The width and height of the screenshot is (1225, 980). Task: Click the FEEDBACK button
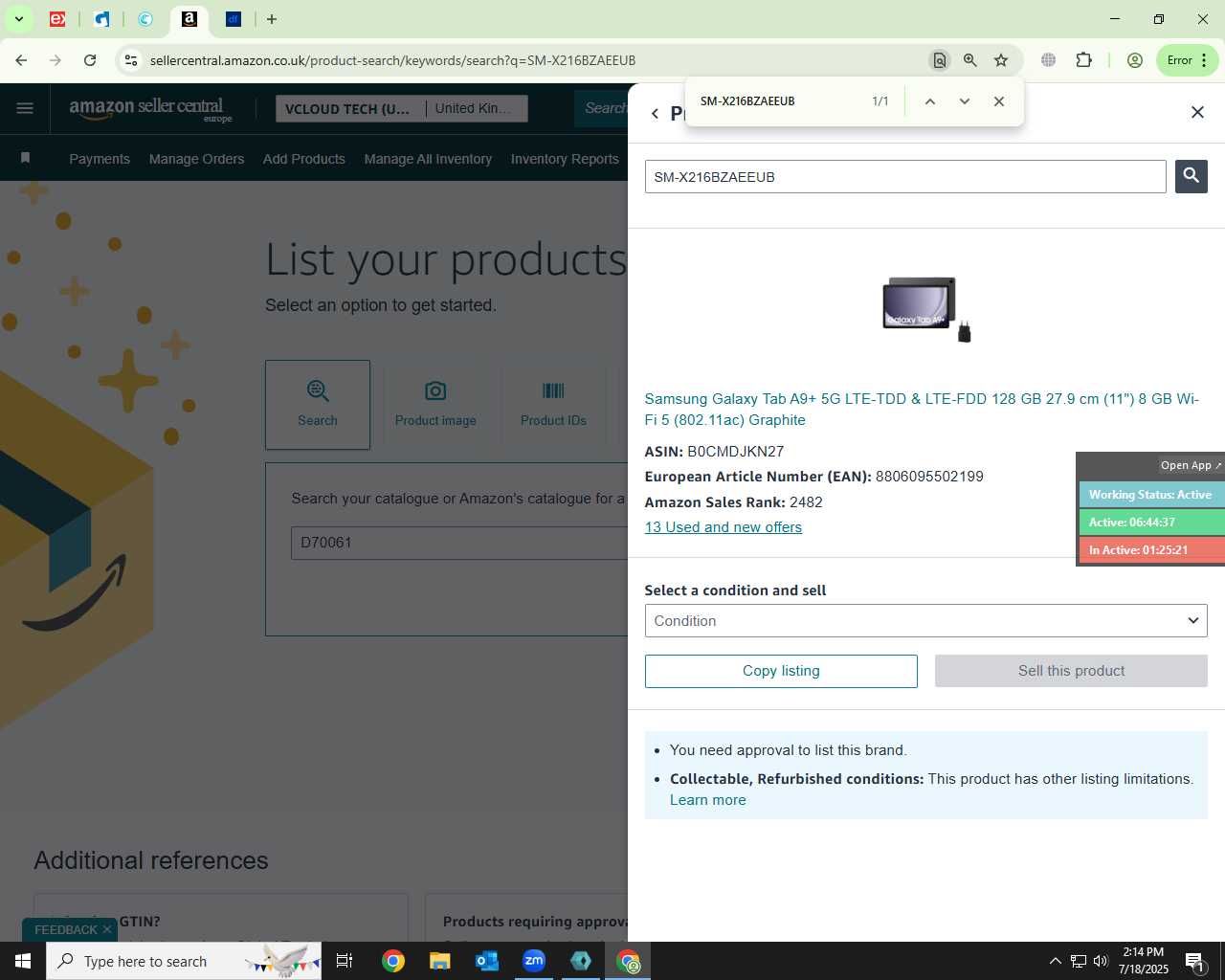tap(65, 929)
